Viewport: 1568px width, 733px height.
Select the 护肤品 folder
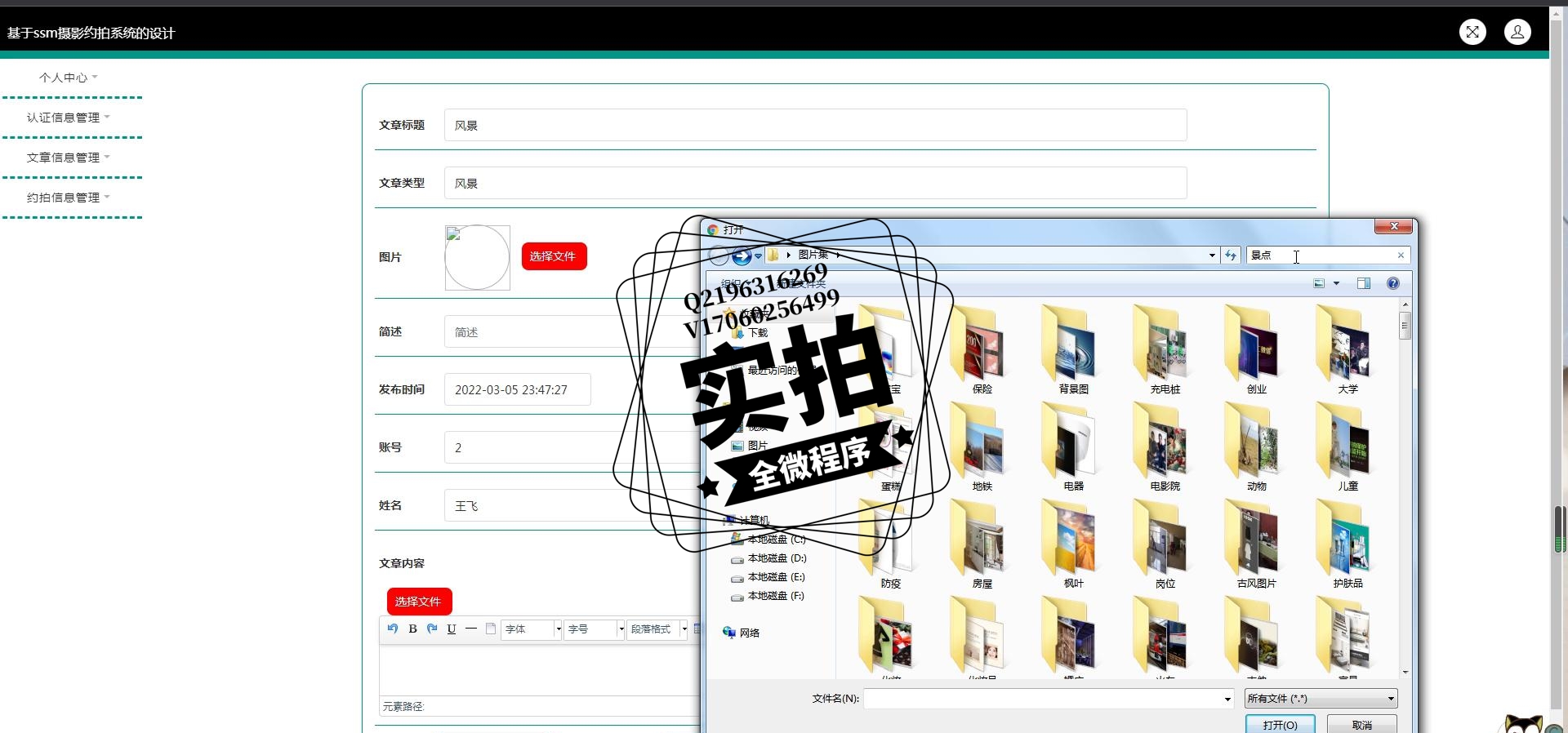click(1348, 544)
